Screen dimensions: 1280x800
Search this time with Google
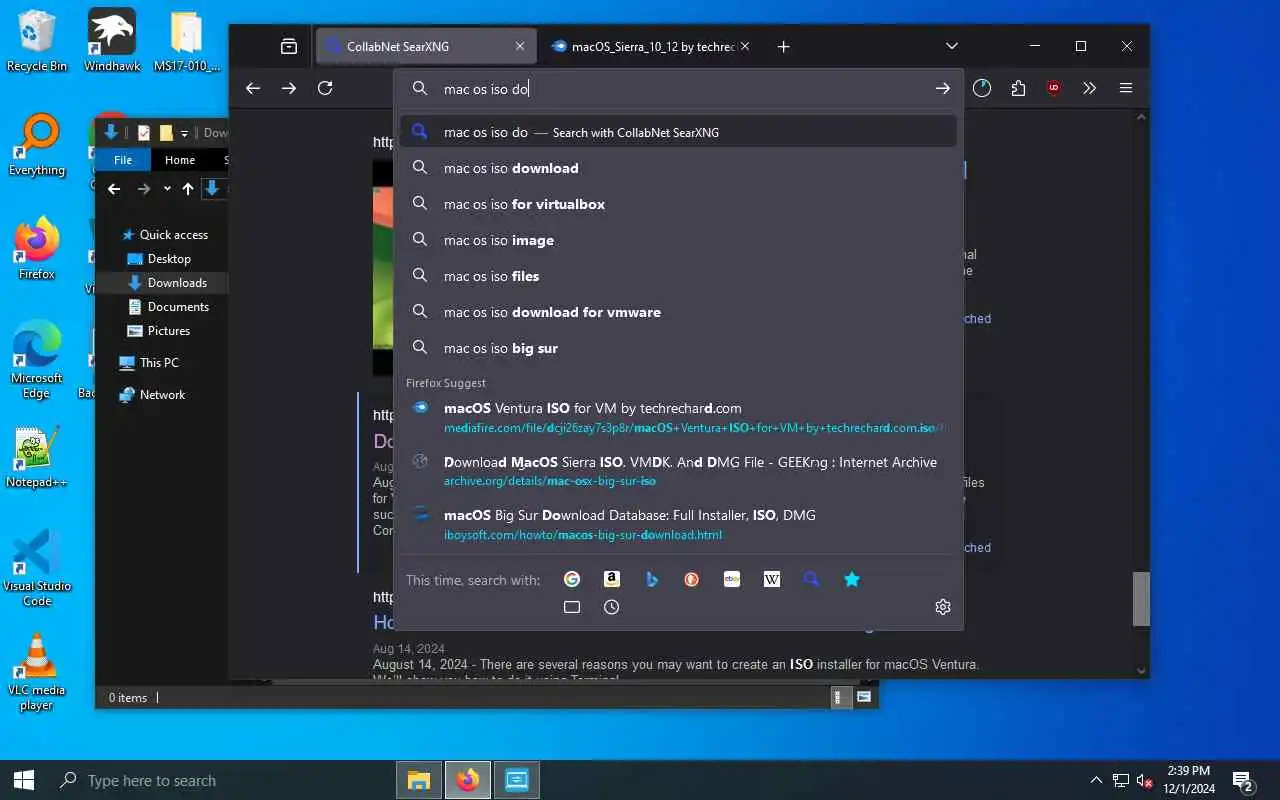[572, 579]
